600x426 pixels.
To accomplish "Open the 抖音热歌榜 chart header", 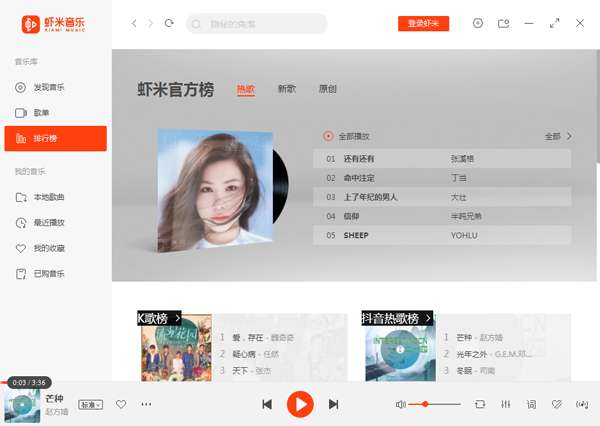I will pos(397,318).
